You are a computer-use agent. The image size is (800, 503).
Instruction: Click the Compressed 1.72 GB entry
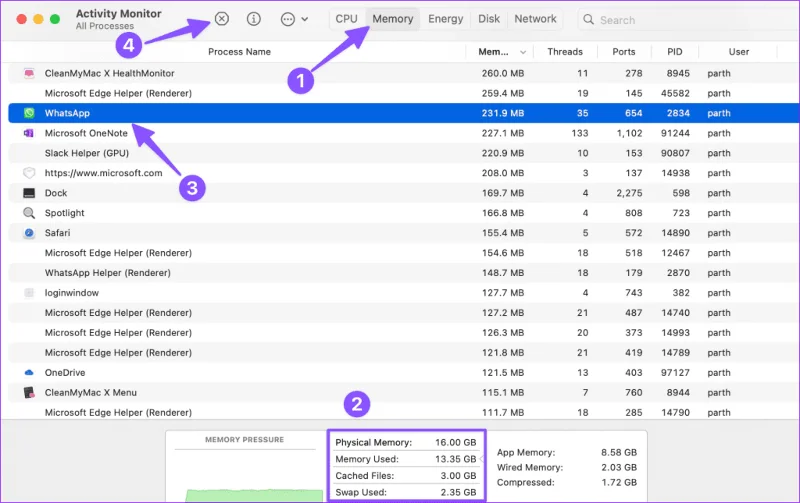point(567,482)
